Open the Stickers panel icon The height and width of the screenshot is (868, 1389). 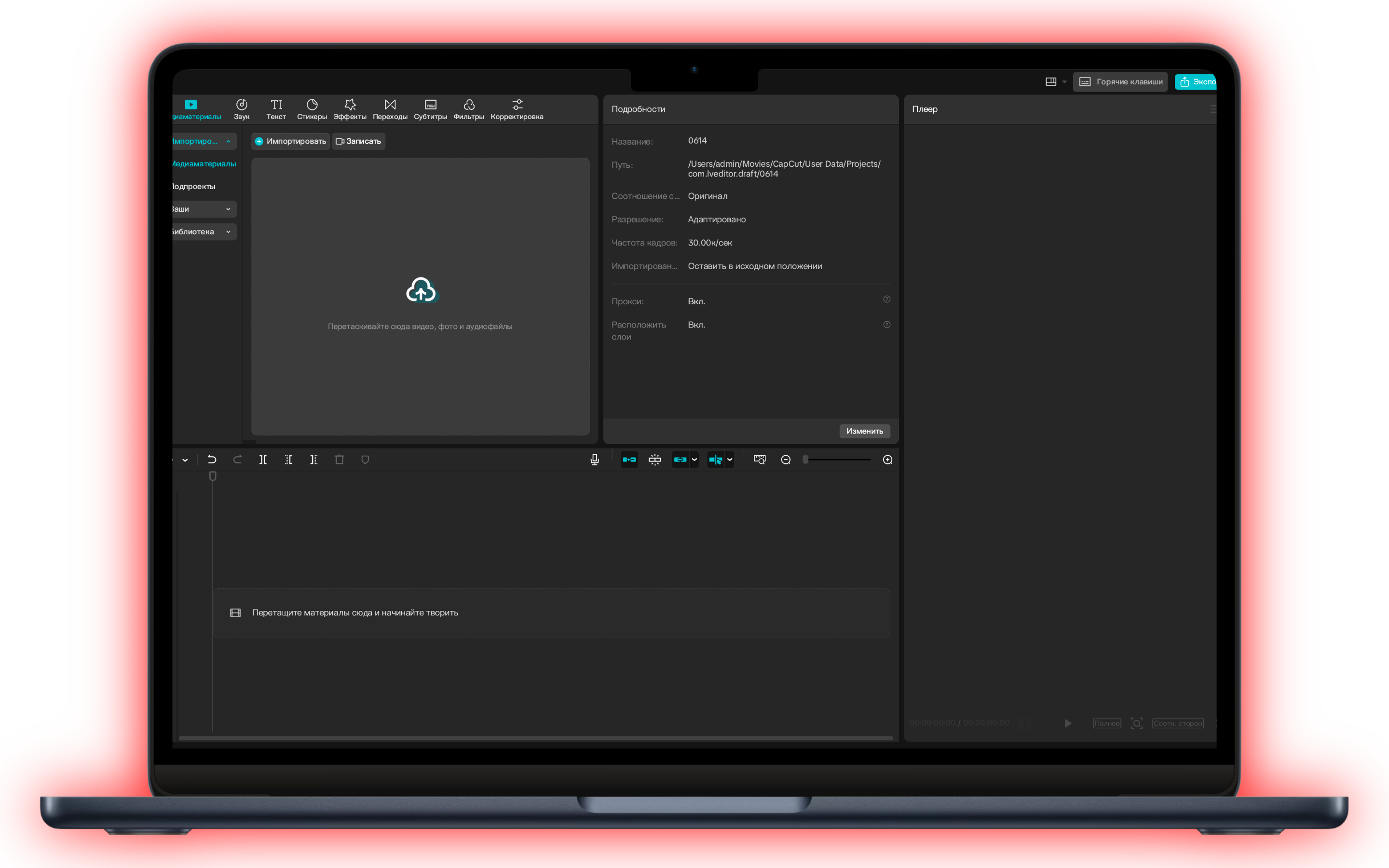coord(312,105)
